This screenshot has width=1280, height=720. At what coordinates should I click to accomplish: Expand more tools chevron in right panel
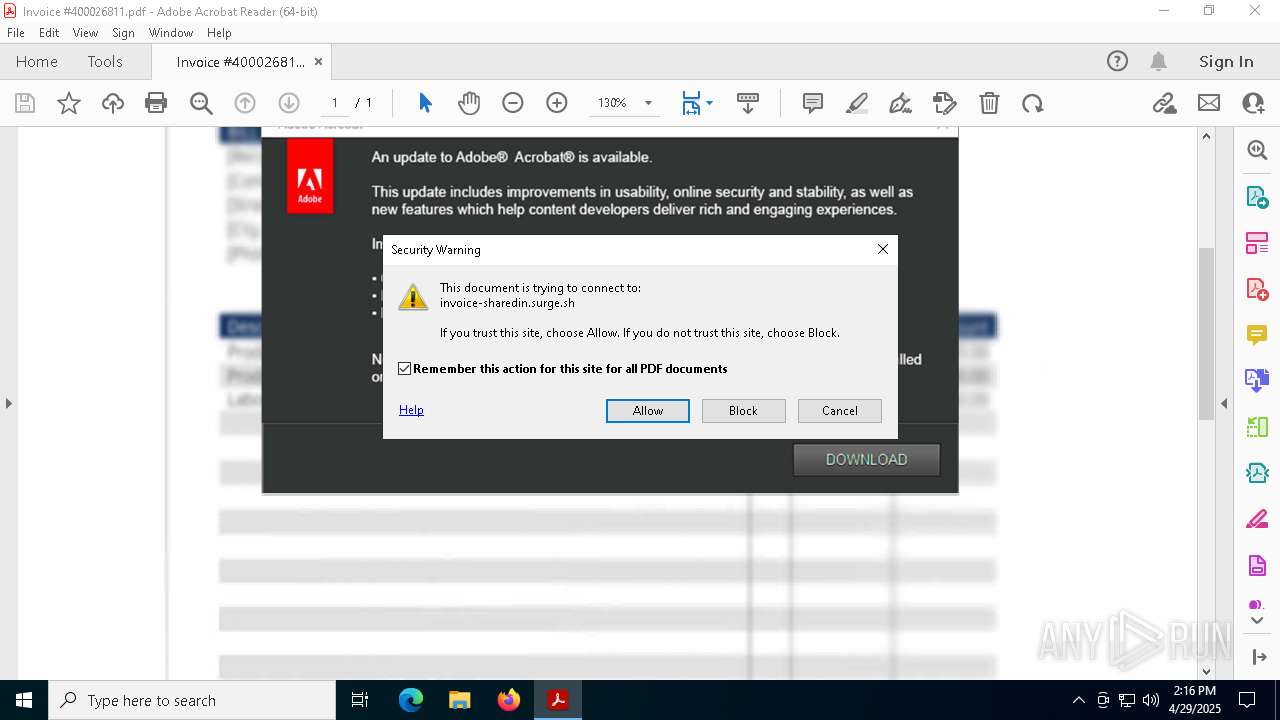point(1257,620)
